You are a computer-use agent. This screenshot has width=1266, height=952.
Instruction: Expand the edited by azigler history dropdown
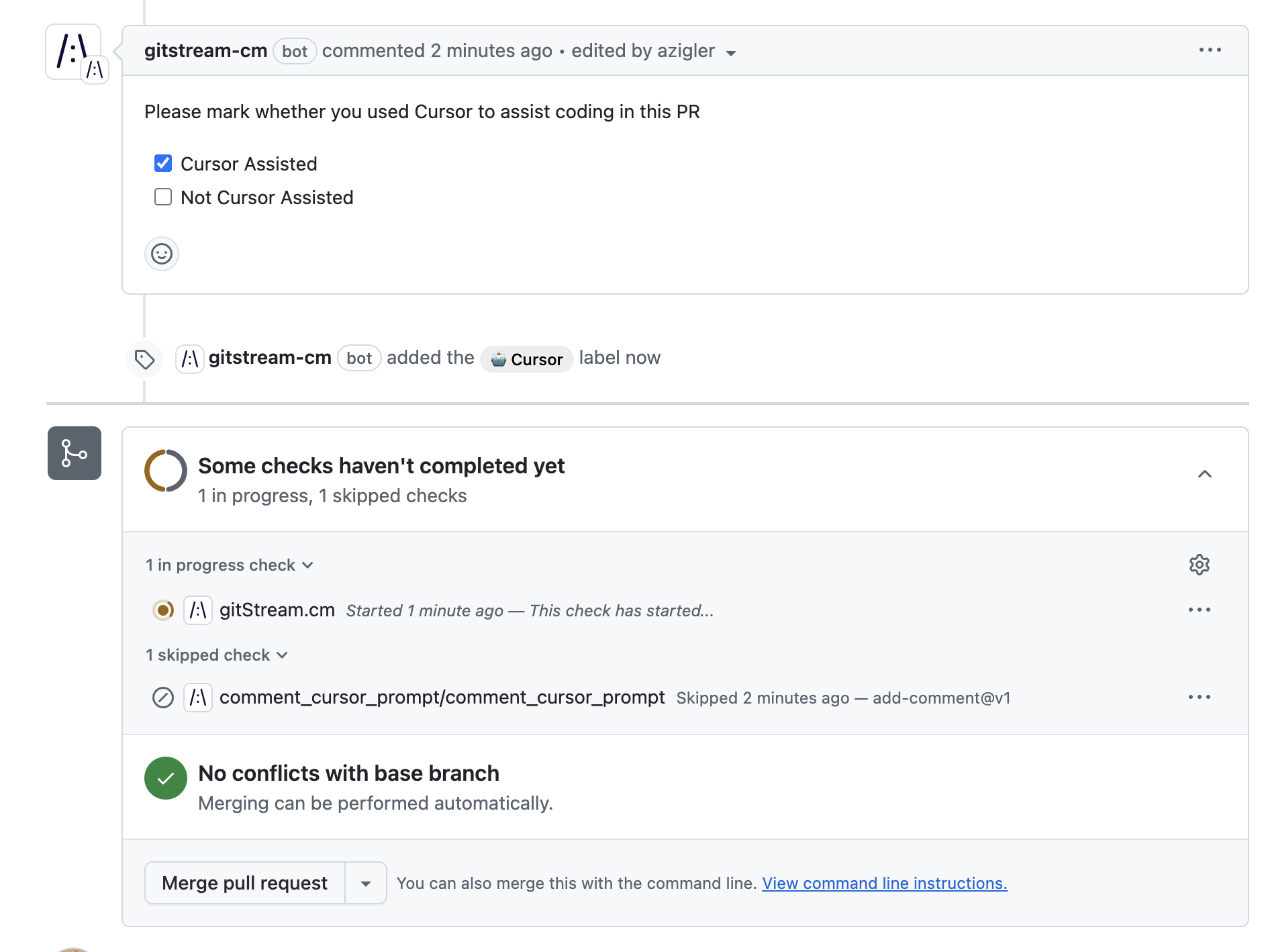[732, 52]
